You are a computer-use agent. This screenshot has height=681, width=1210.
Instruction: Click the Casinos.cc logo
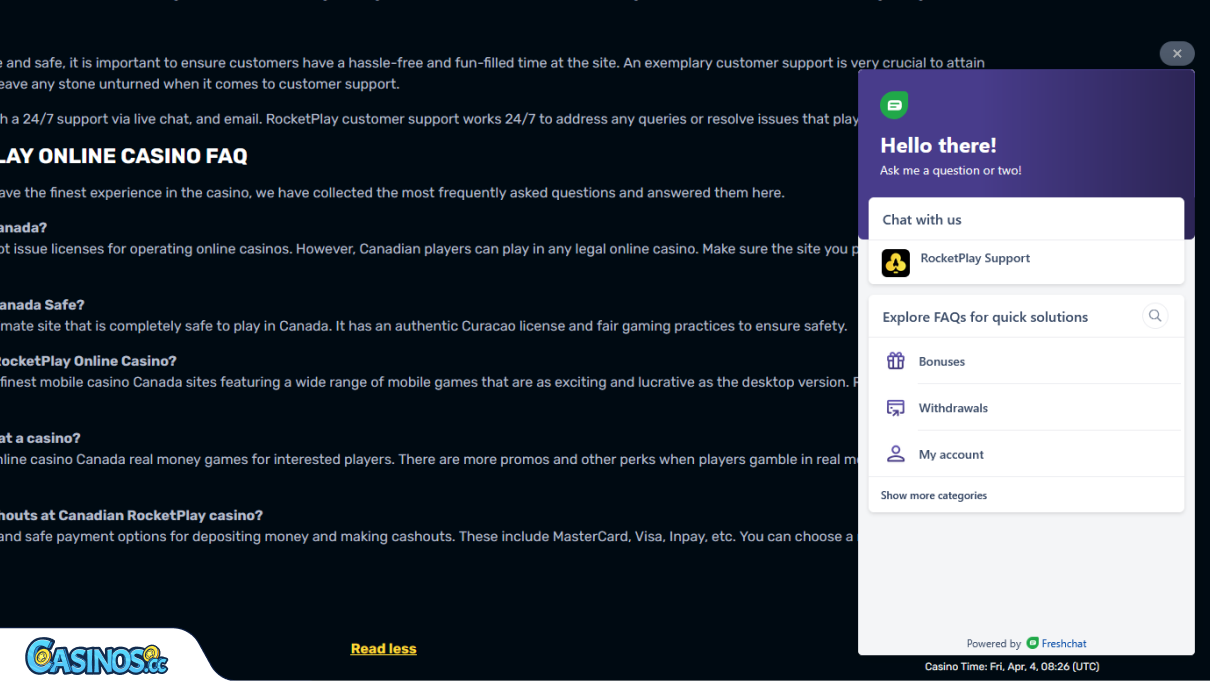(96, 656)
